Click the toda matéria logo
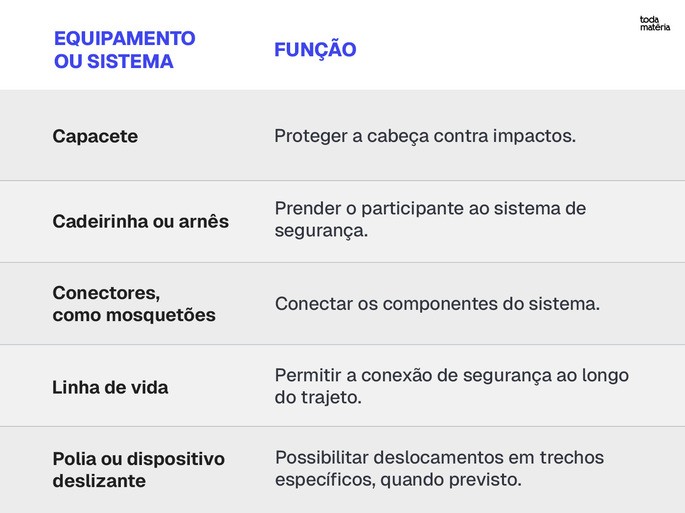 [x=654, y=23]
